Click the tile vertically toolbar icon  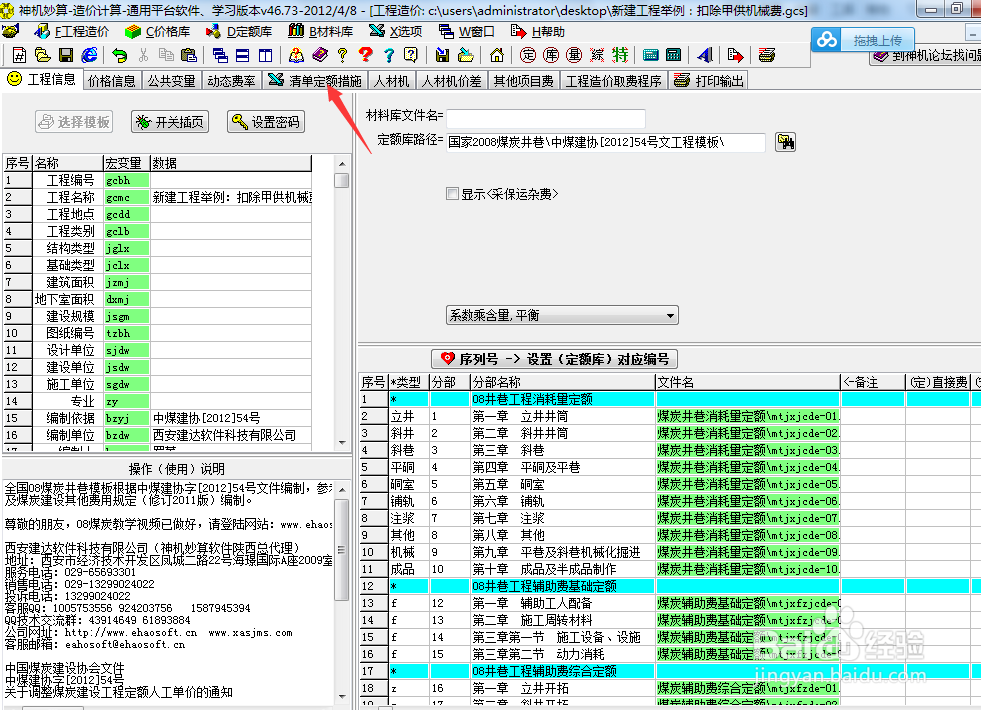[x=265, y=56]
